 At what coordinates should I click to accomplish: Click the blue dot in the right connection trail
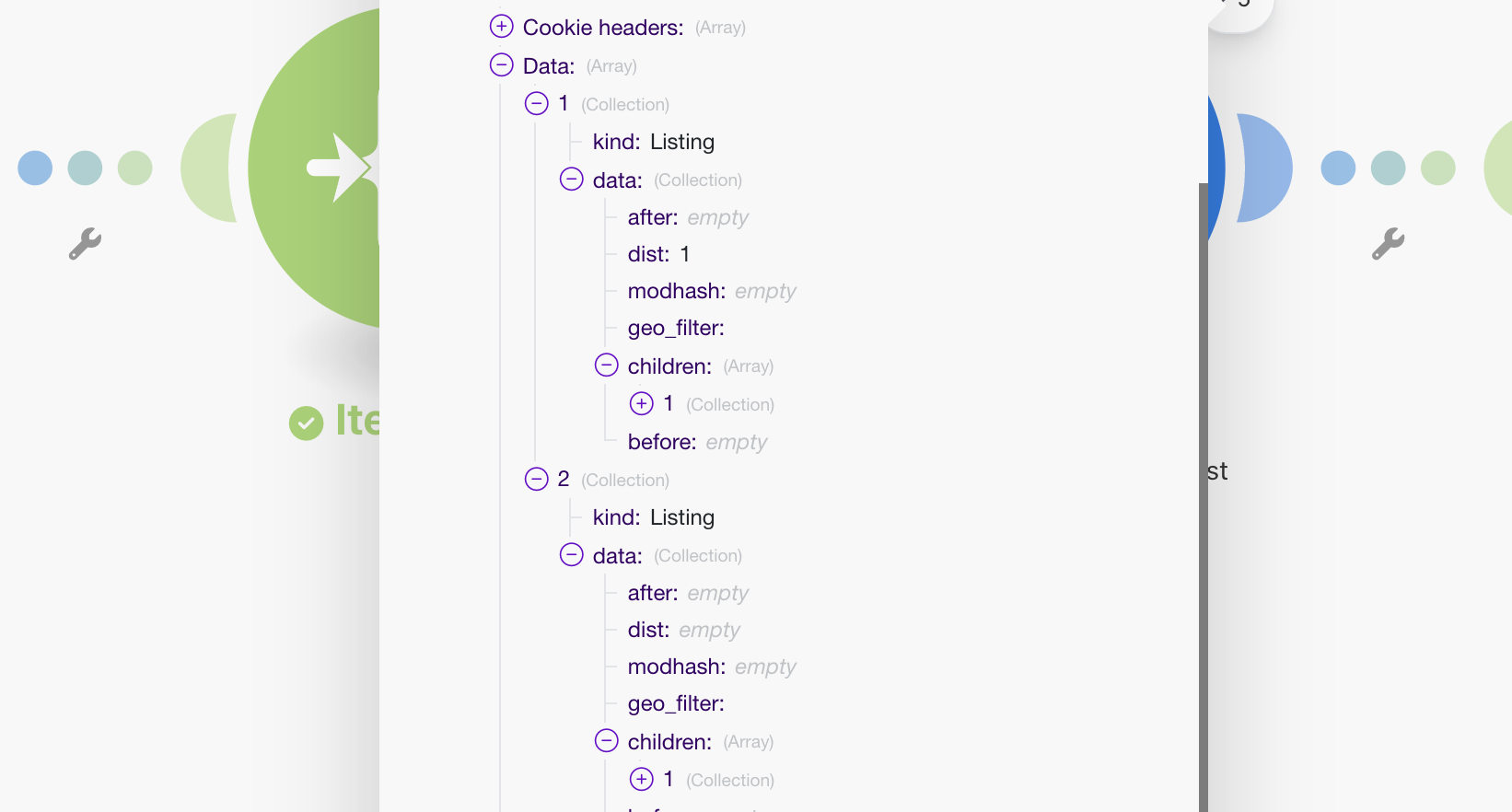click(1338, 168)
